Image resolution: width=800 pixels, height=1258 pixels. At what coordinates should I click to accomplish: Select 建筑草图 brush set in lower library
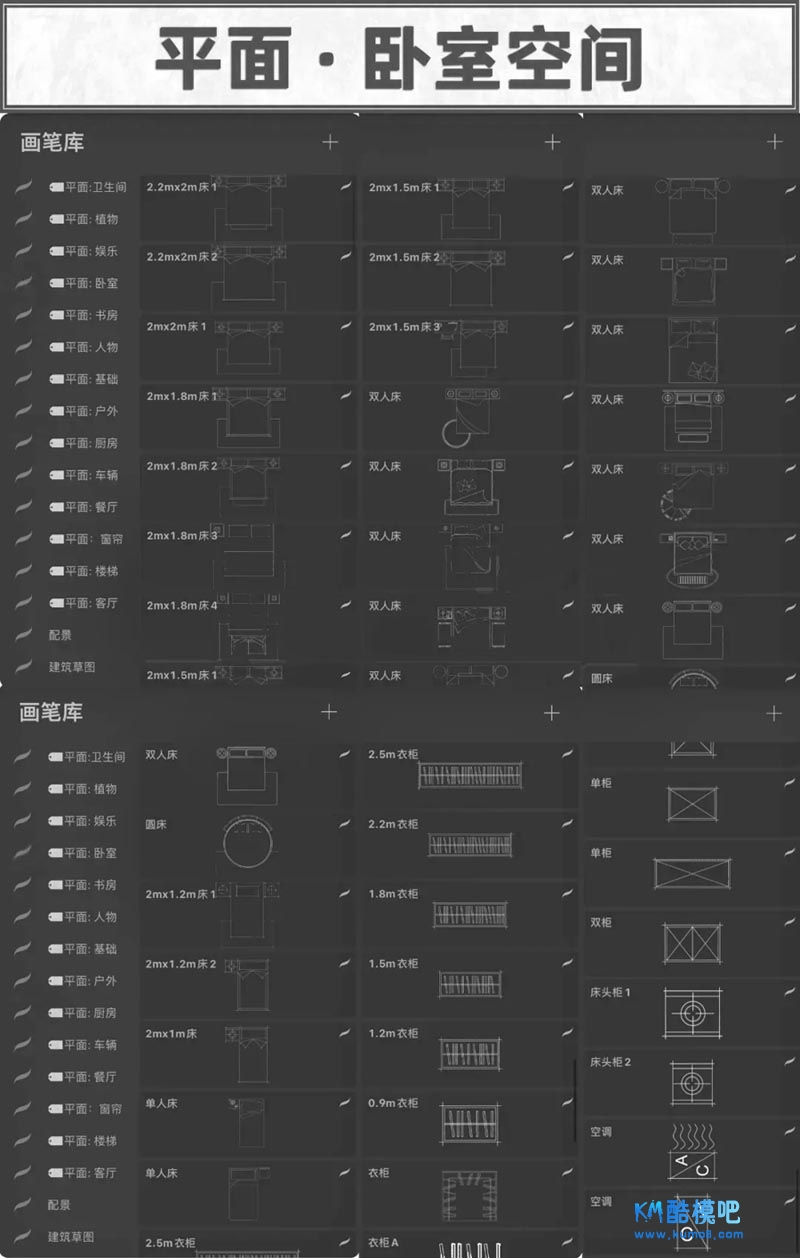72,1236
